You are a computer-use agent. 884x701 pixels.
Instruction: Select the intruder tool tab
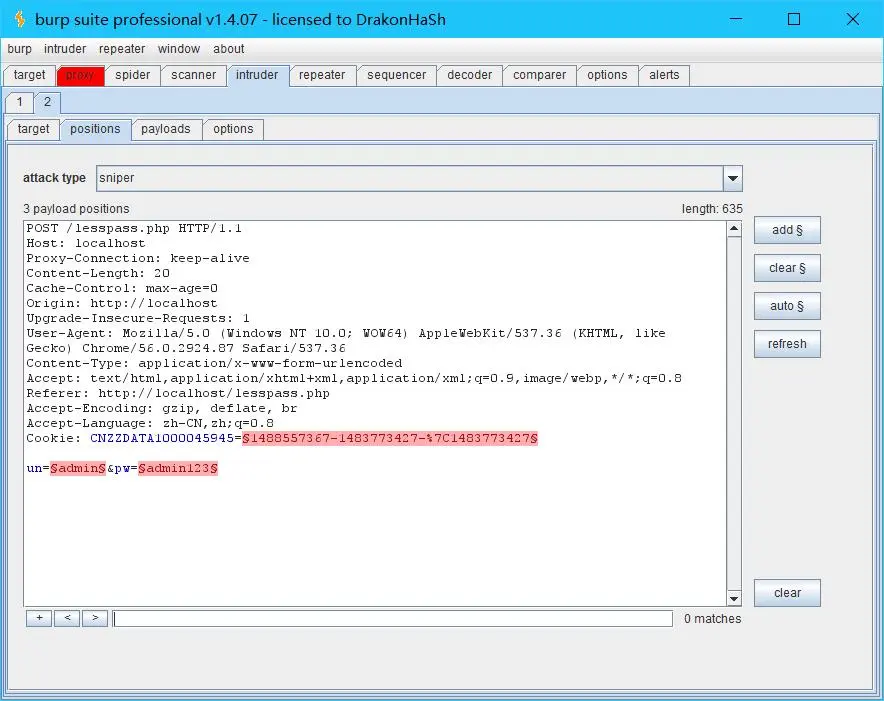257,75
